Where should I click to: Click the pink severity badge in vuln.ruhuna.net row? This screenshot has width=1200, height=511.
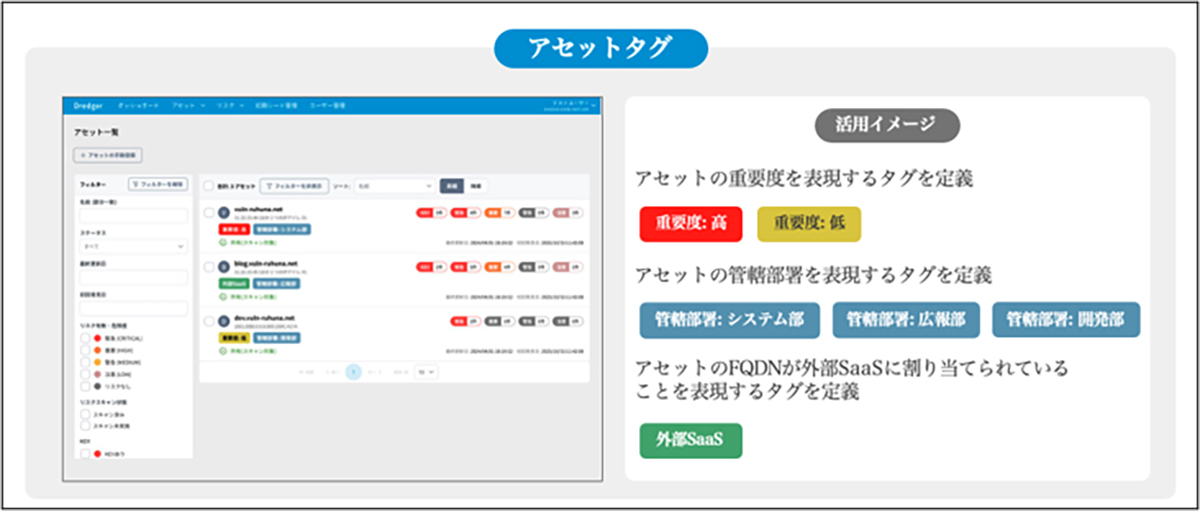tap(568, 212)
